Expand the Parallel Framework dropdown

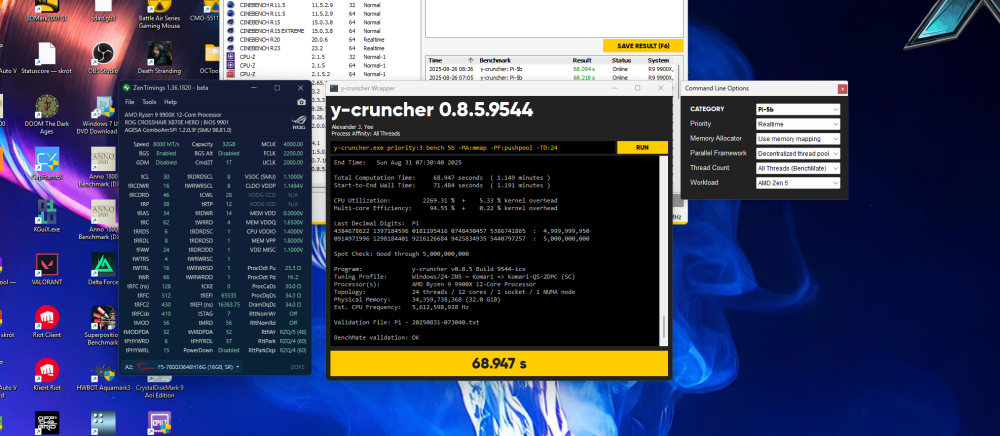coord(797,153)
